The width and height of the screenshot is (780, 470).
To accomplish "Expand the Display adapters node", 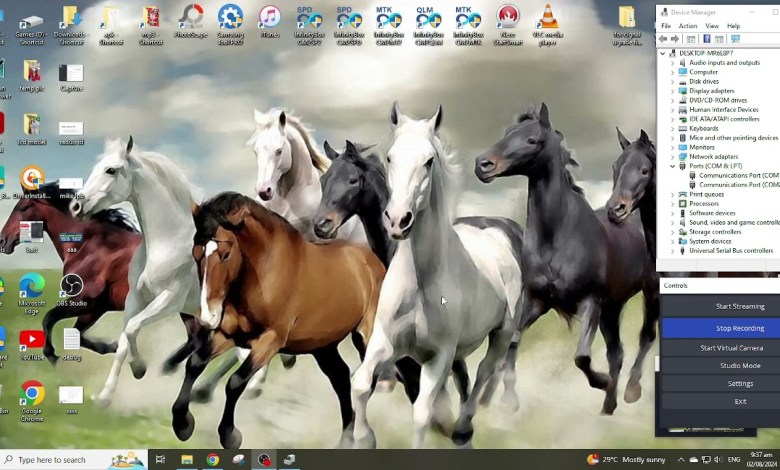I will pos(674,90).
